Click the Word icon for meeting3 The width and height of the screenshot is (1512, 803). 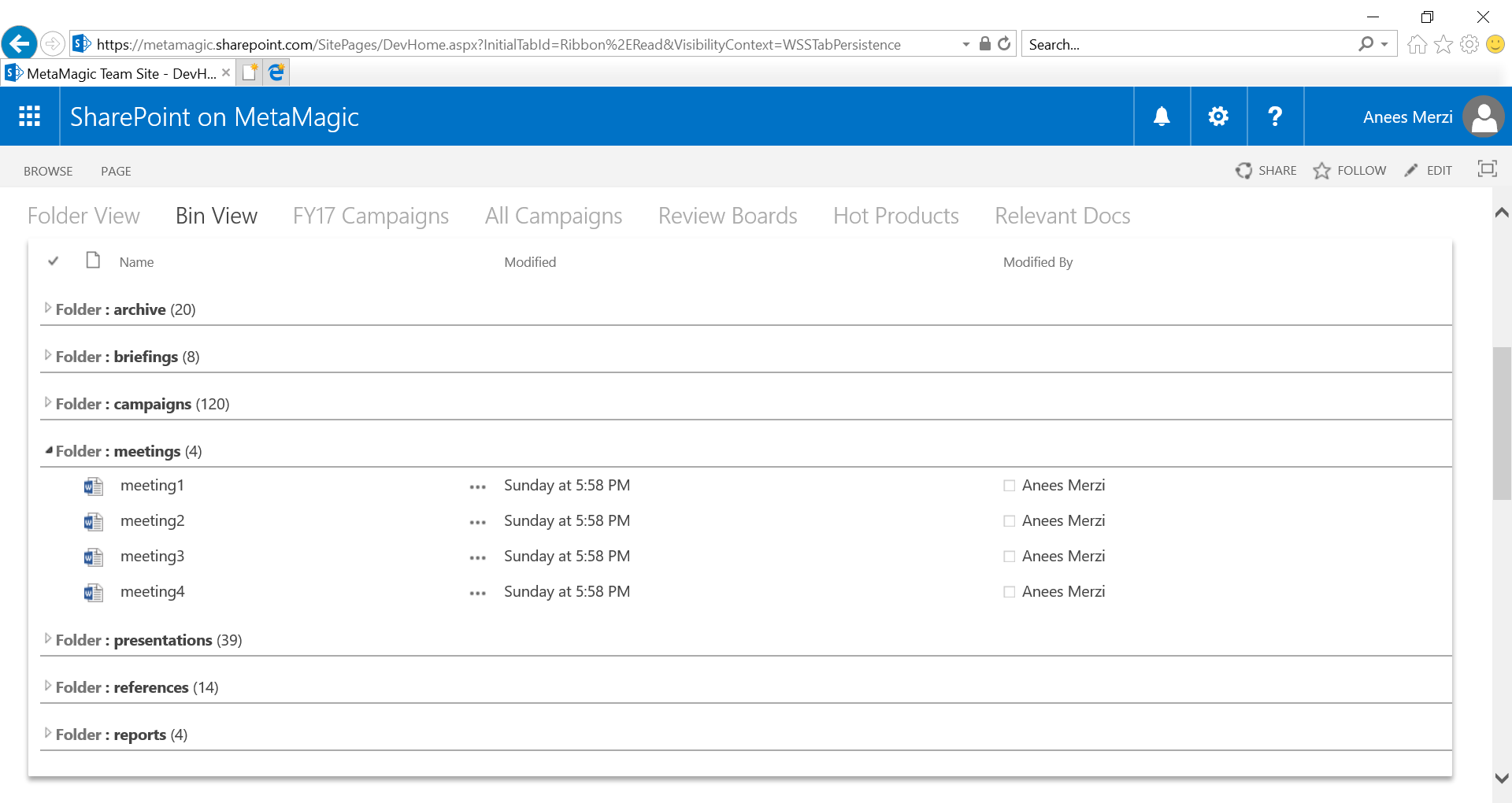pyautogui.click(x=94, y=557)
